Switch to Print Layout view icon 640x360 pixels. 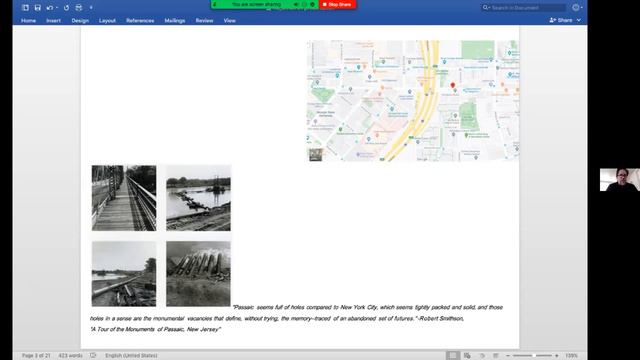pos(452,356)
